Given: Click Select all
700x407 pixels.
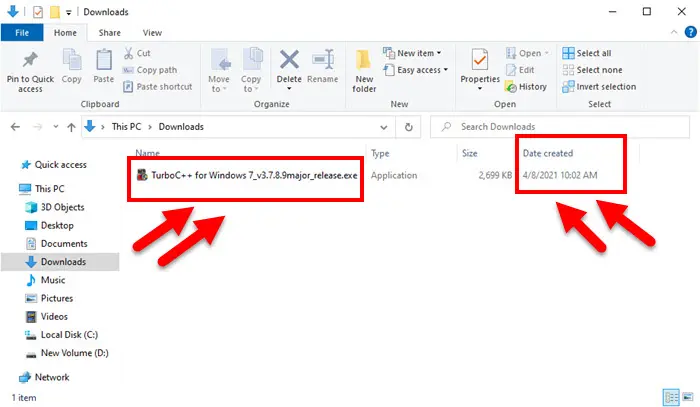Looking at the screenshot, I should [x=587, y=53].
